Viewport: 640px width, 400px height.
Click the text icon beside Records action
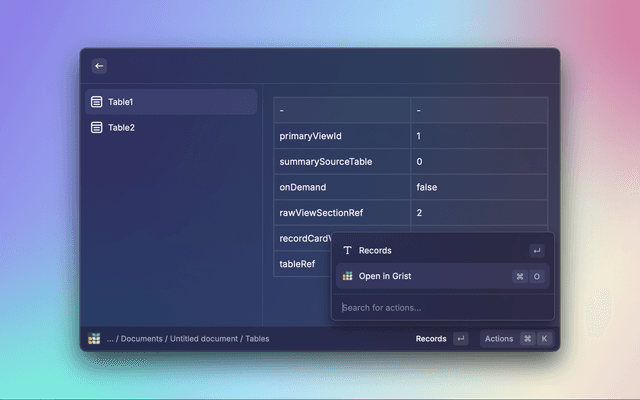[347, 251]
